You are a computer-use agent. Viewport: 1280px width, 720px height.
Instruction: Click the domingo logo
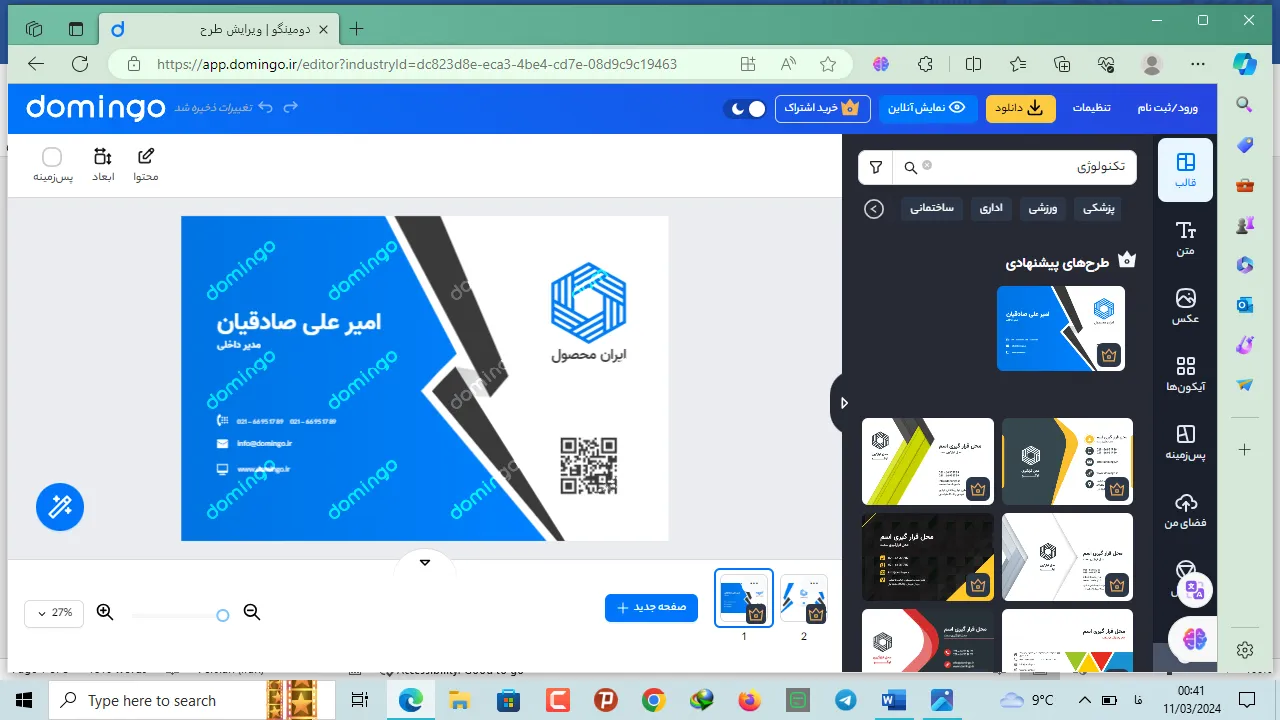pyautogui.click(x=95, y=107)
